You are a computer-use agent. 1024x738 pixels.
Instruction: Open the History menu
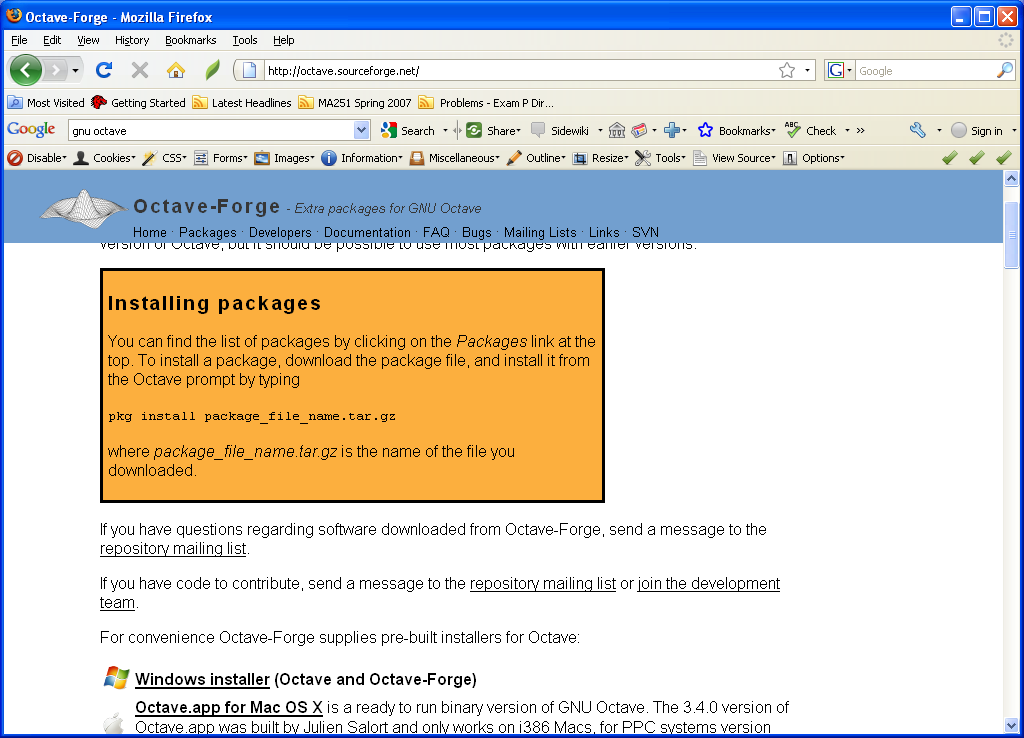tap(132, 40)
